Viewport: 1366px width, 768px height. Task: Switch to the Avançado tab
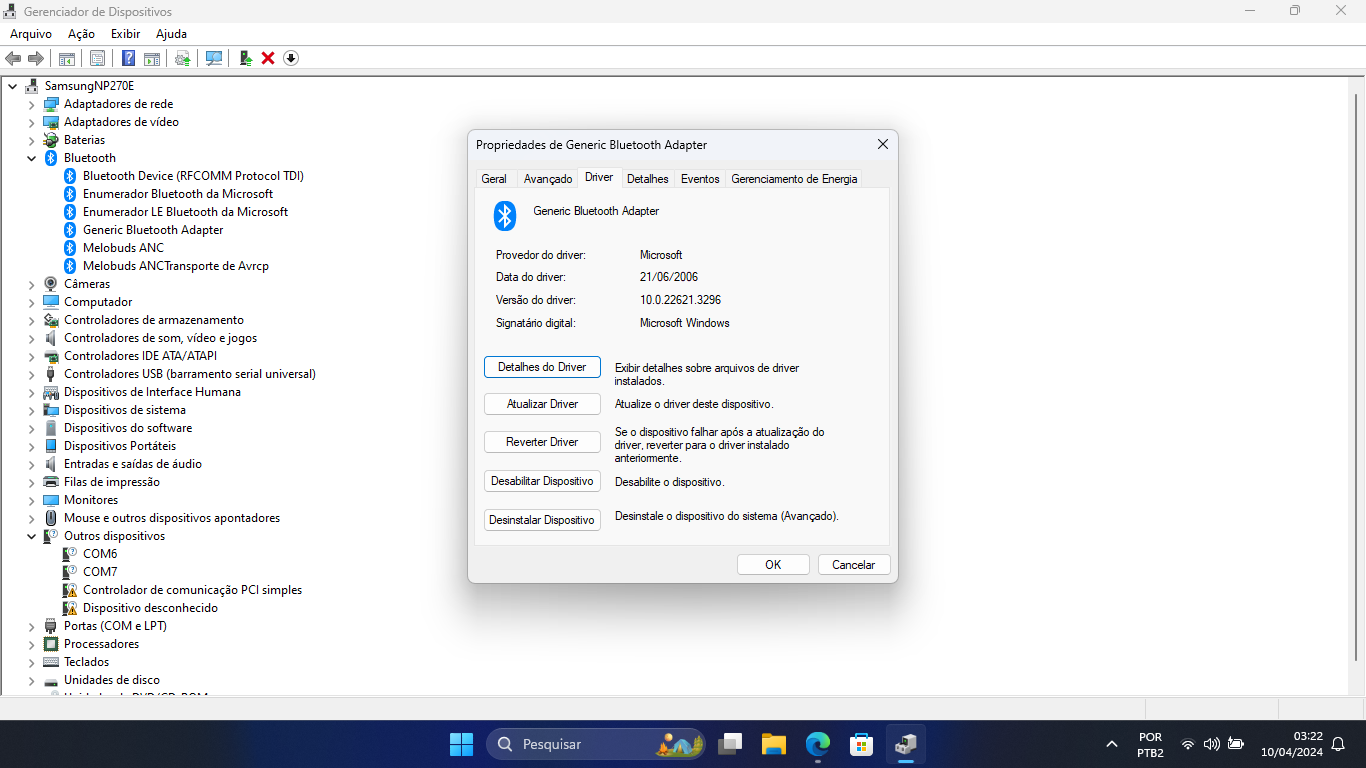click(x=548, y=179)
